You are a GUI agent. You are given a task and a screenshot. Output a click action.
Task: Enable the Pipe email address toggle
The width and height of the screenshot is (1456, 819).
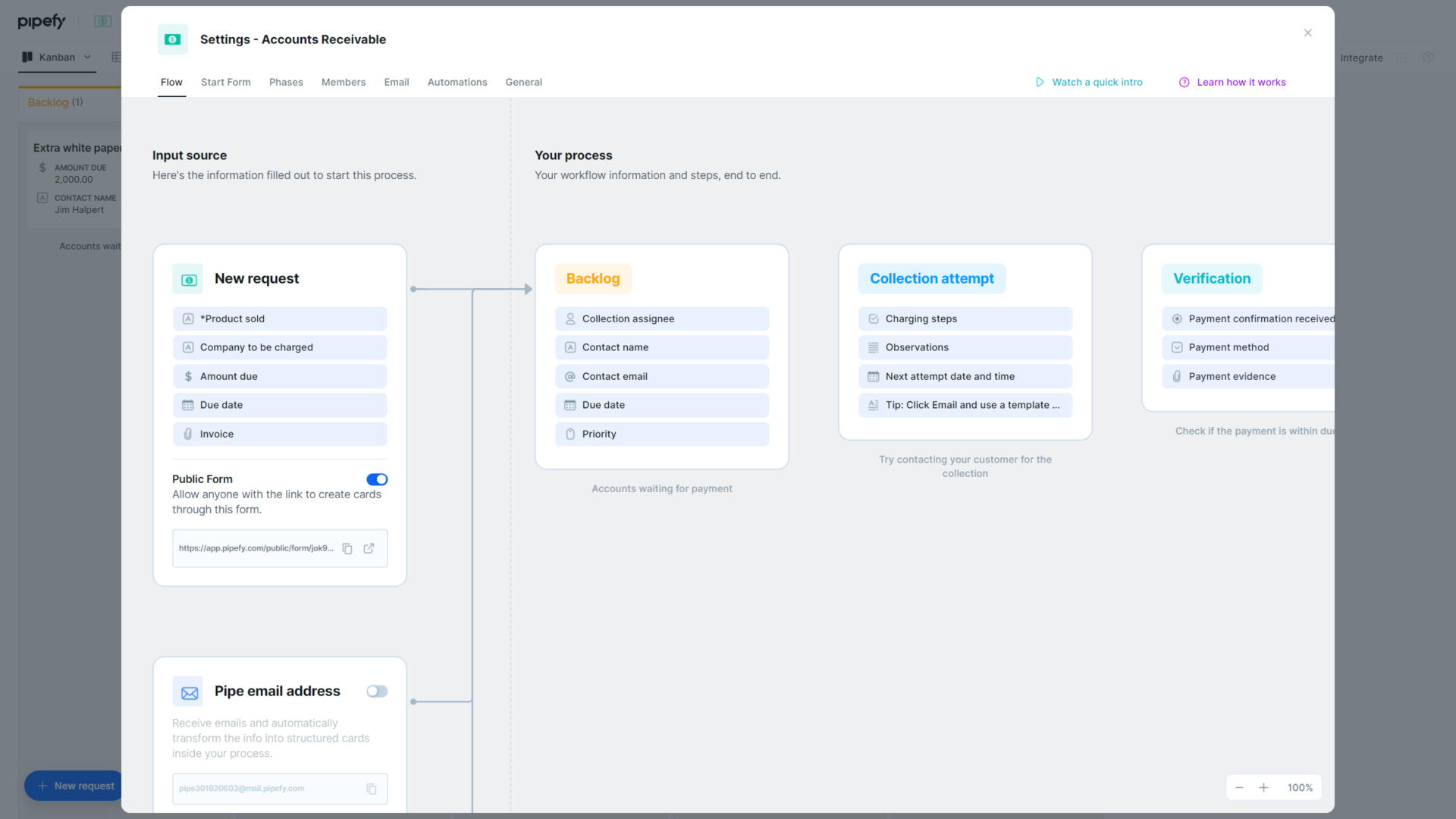(377, 691)
